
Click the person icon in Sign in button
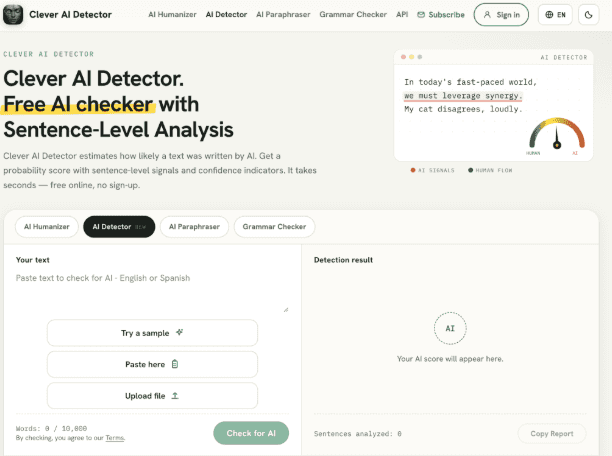click(487, 15)
